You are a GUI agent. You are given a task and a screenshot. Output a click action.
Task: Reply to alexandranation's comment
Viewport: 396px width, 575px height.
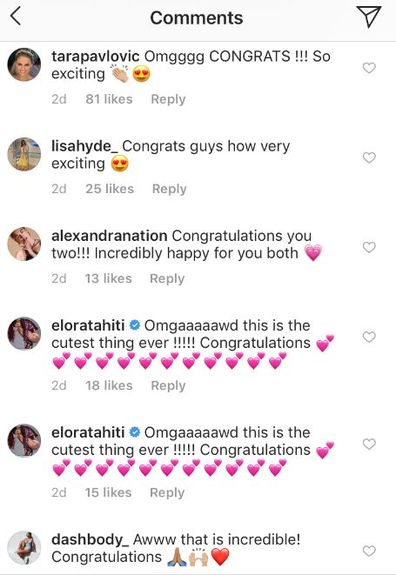tap(167, 279)
